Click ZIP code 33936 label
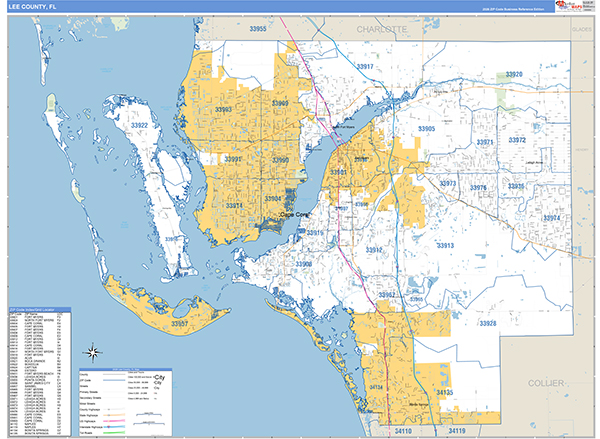The height and width of the screenshot is (439, 600). 516,186
